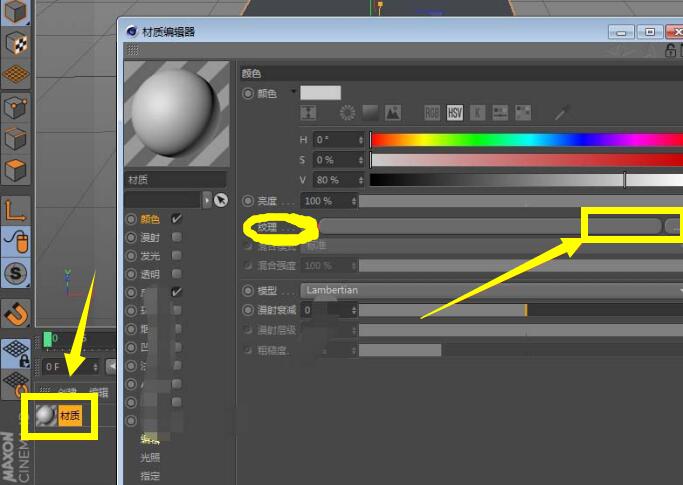Screen dimensions: 683x485
Task: Click the locked workplane grid icon
Action: click(16, 353)
